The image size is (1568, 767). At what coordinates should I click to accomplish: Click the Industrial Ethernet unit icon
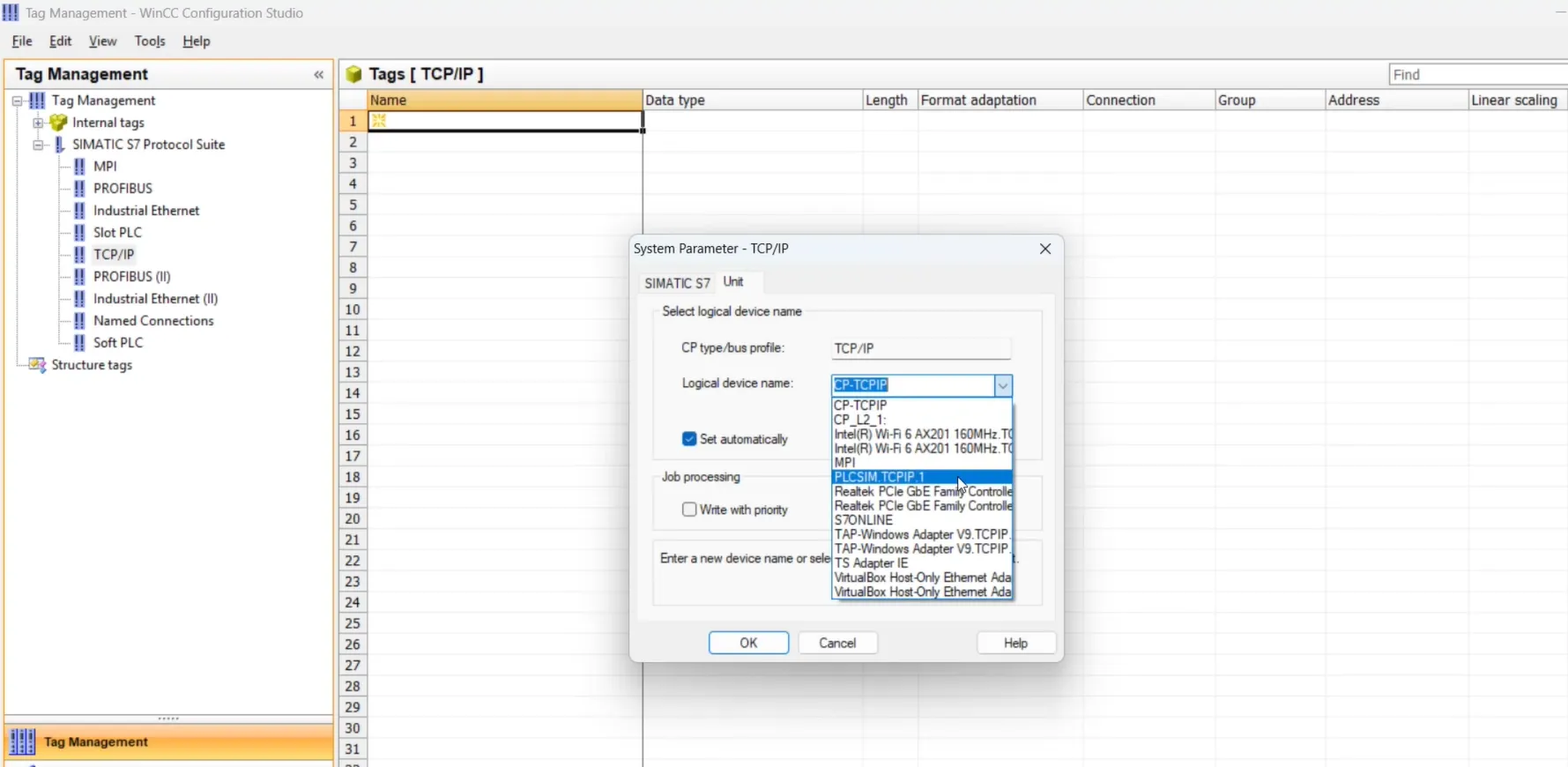(80, 210)
